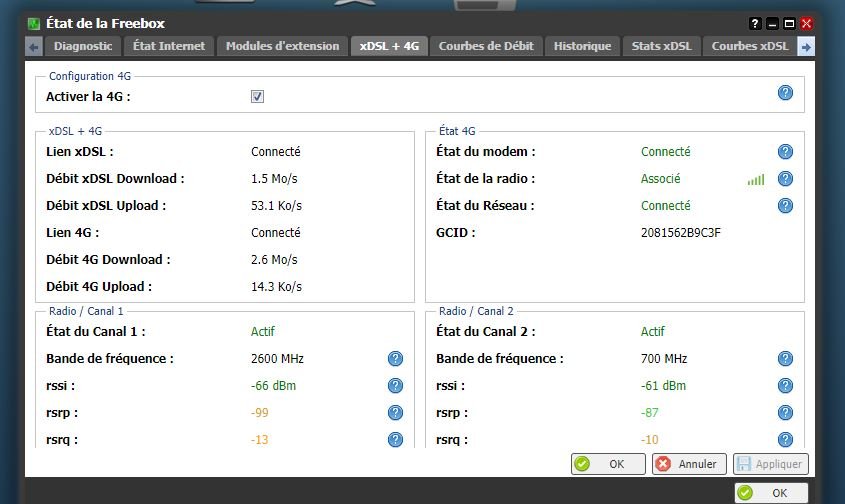
Task: Click the radio signal strength bars icon
Action: pyautogui.click(x=755, y=180)
